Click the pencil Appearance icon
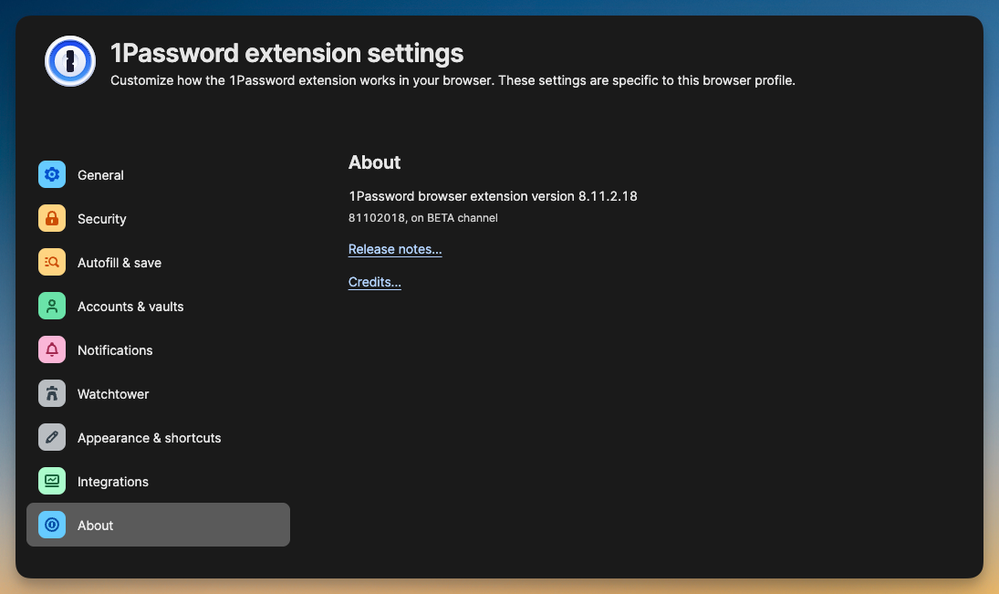This screenshot has width=999, height=594. (52, 438)
